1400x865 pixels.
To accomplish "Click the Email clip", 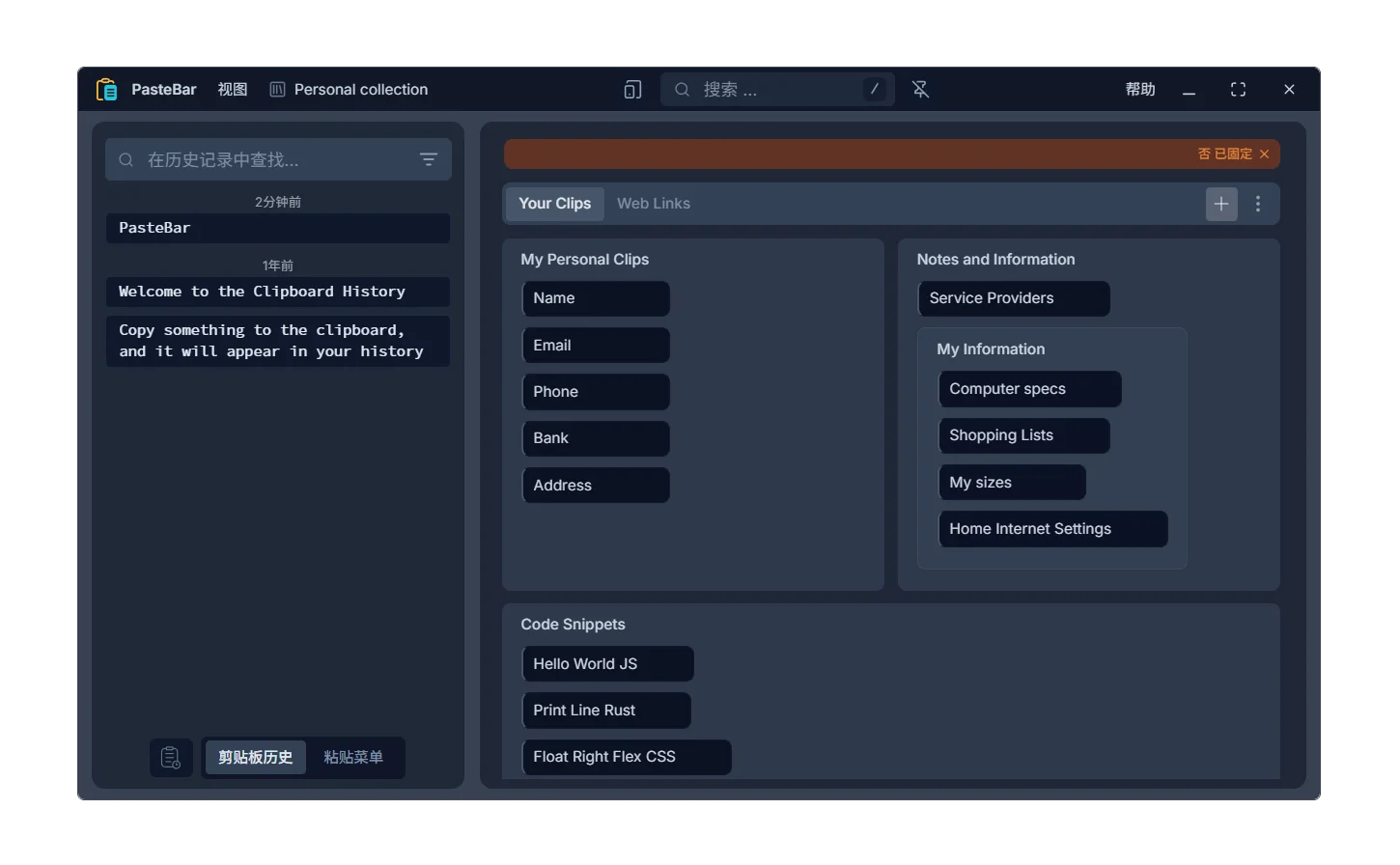I will click(596, 346).
